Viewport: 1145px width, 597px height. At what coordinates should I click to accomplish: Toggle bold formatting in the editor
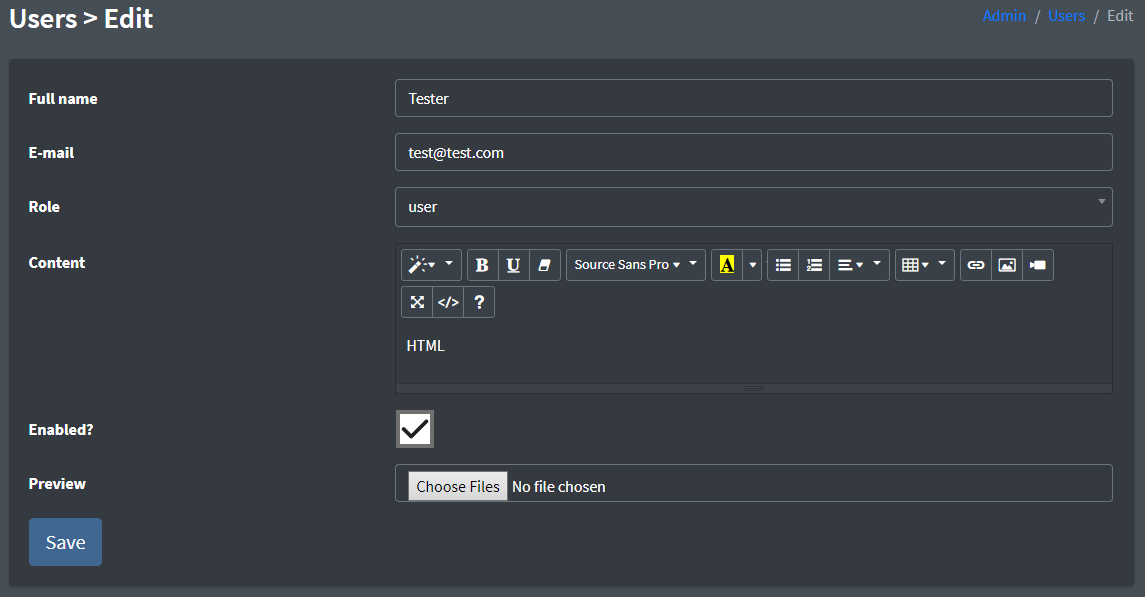(x=482, y=264)
